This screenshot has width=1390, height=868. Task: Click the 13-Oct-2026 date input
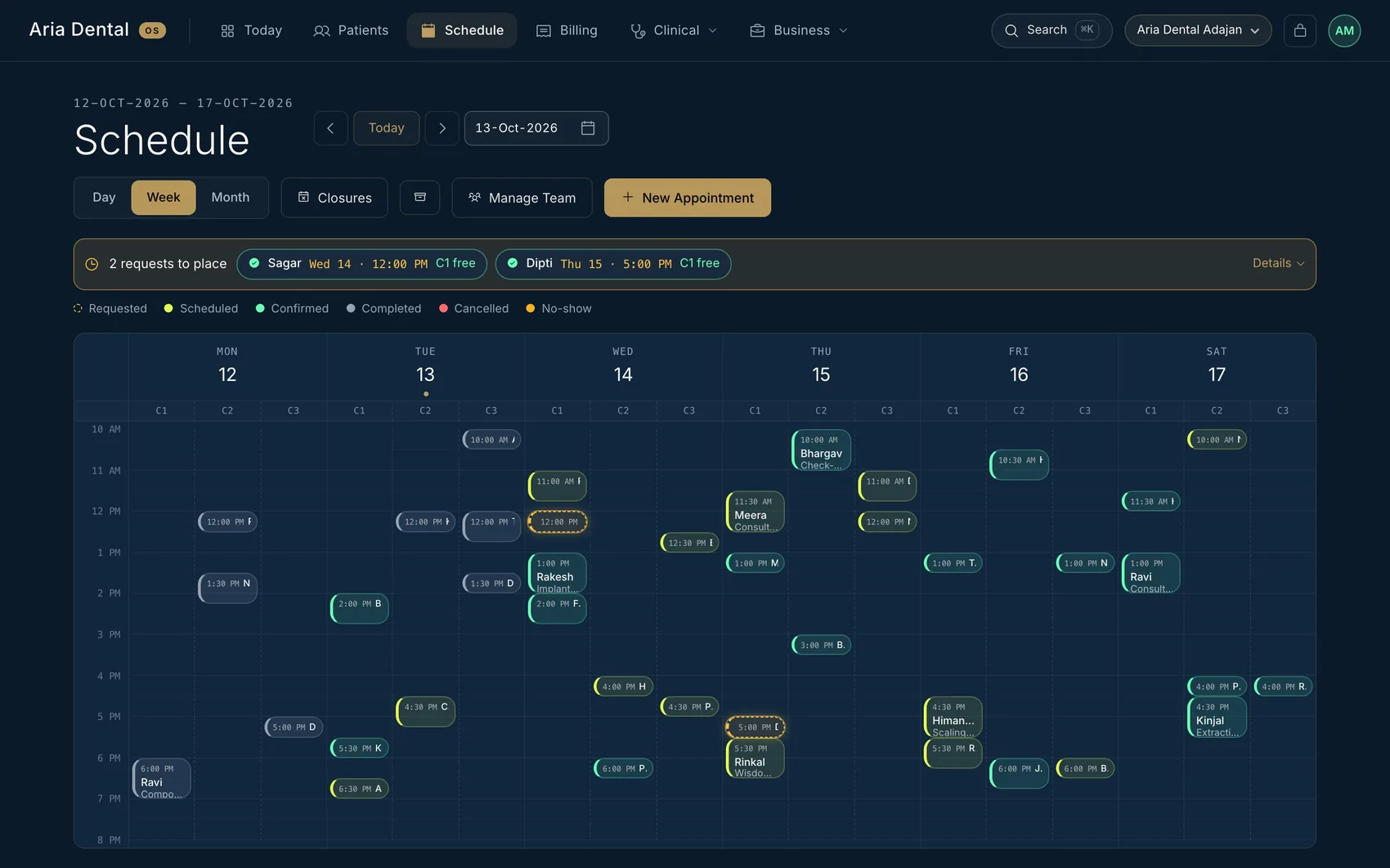536,128
